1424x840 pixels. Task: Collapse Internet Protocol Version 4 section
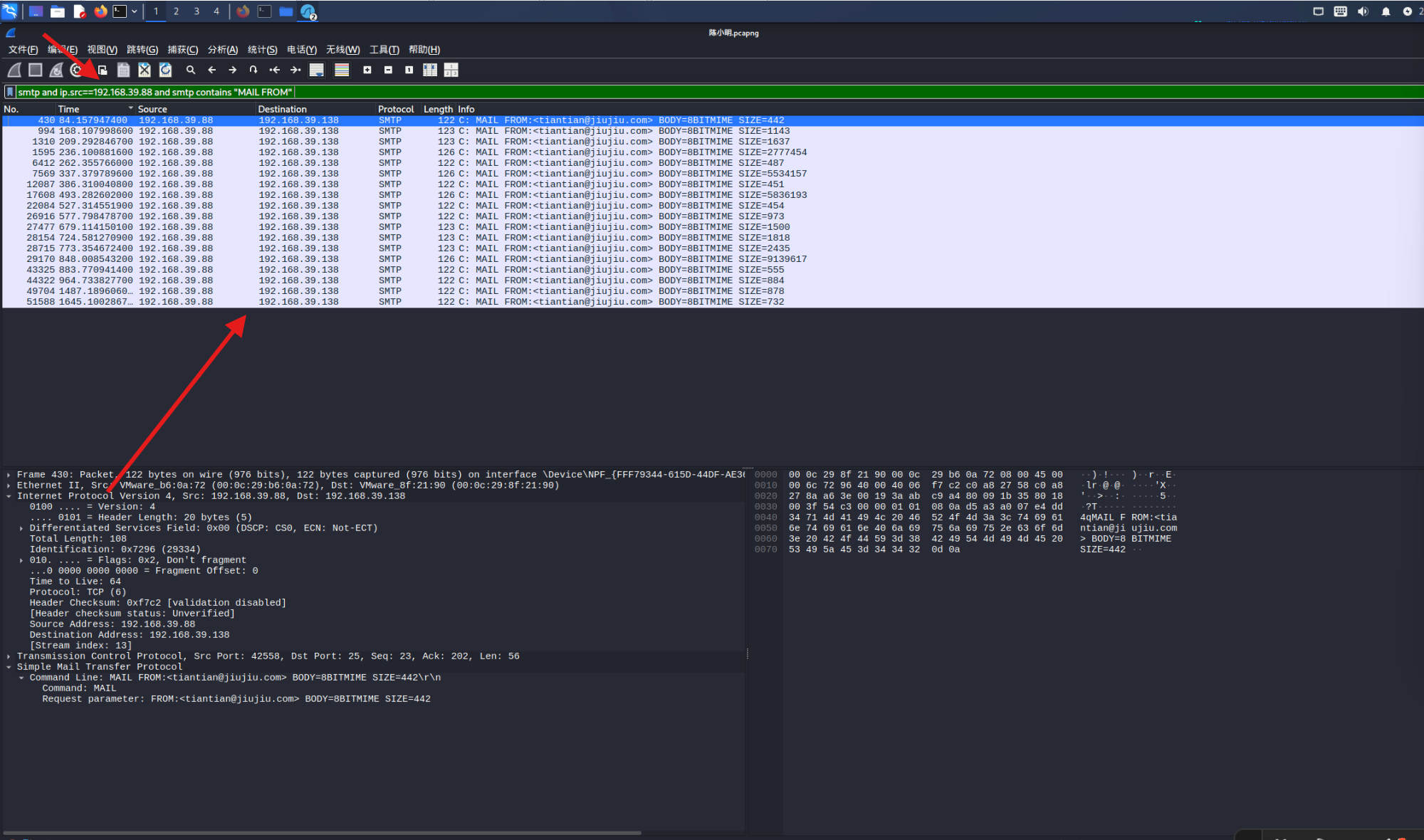point(9,496)
